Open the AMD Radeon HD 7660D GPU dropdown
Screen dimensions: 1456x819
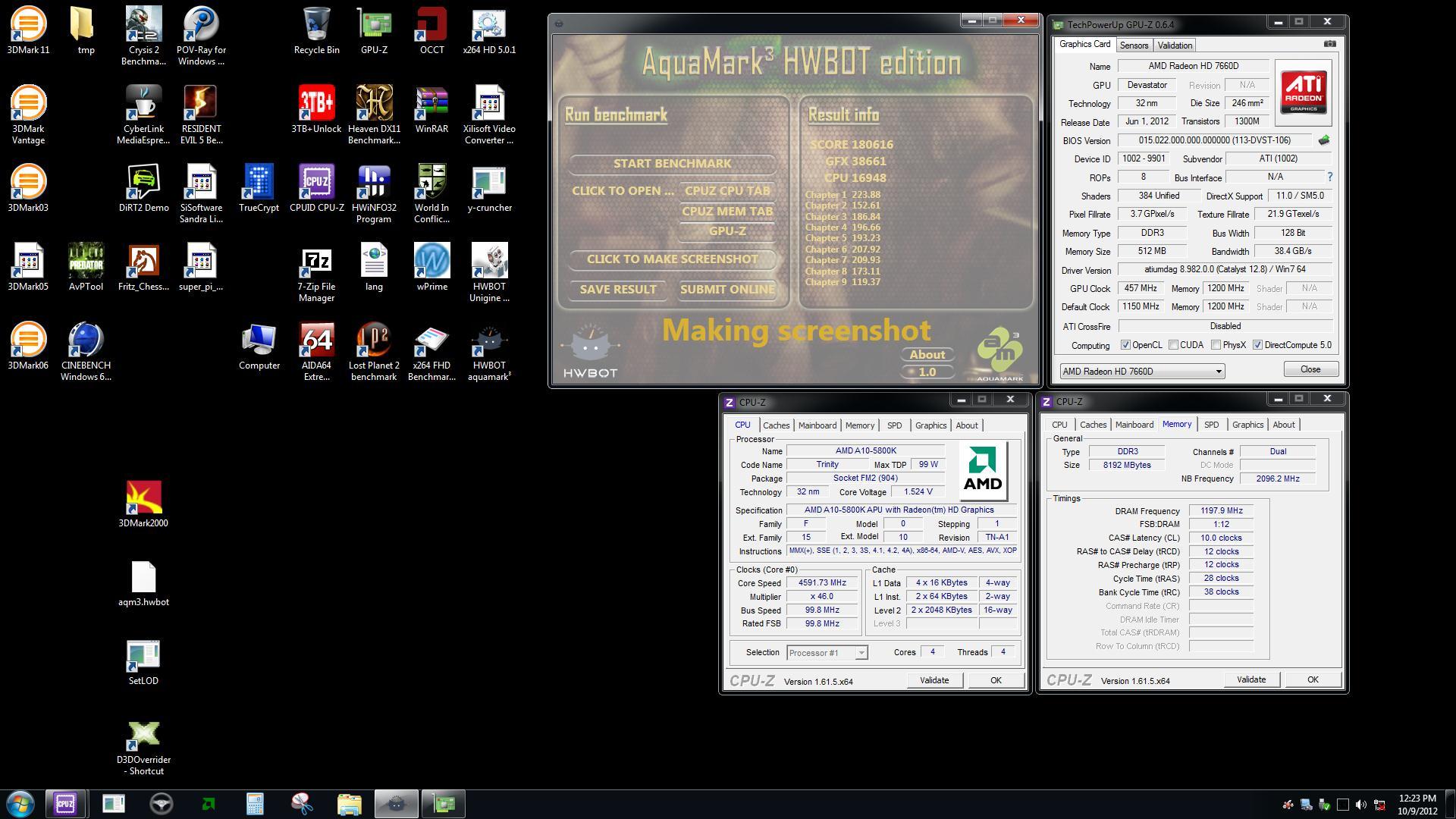click(x=1142, y=372)
